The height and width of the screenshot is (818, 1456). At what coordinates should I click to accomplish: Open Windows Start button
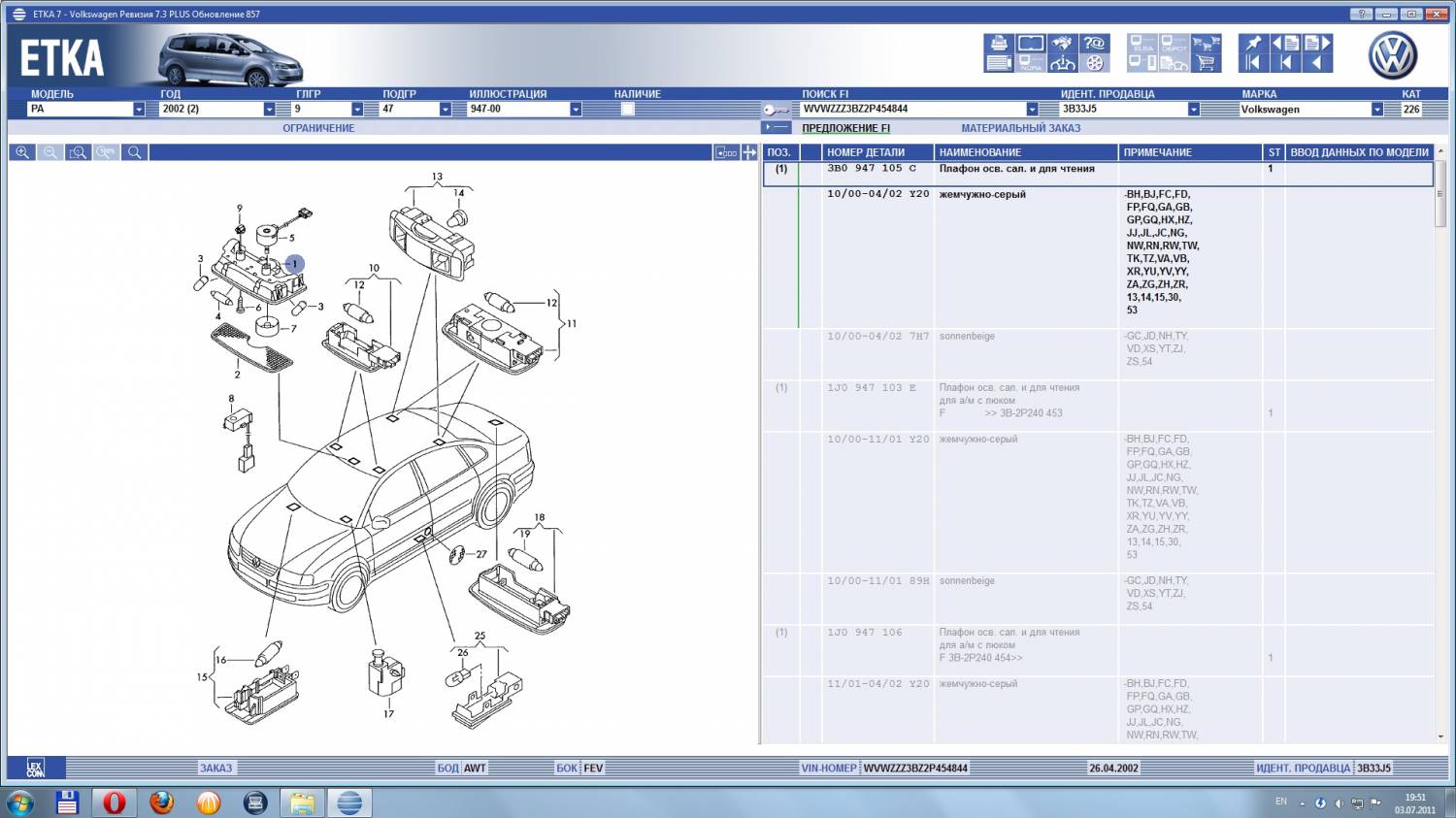tap(19, 802)
